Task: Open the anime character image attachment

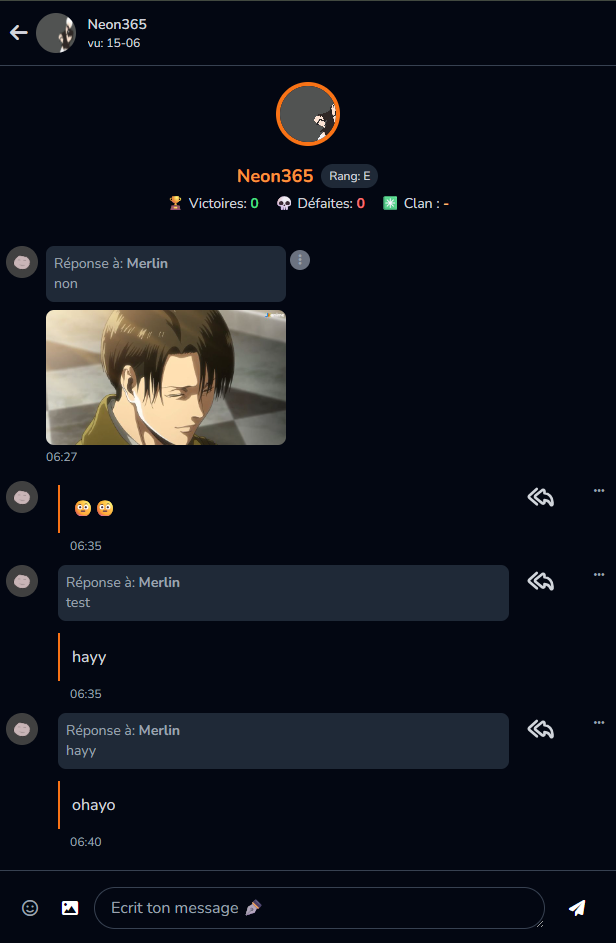Action: click(166, 377)
